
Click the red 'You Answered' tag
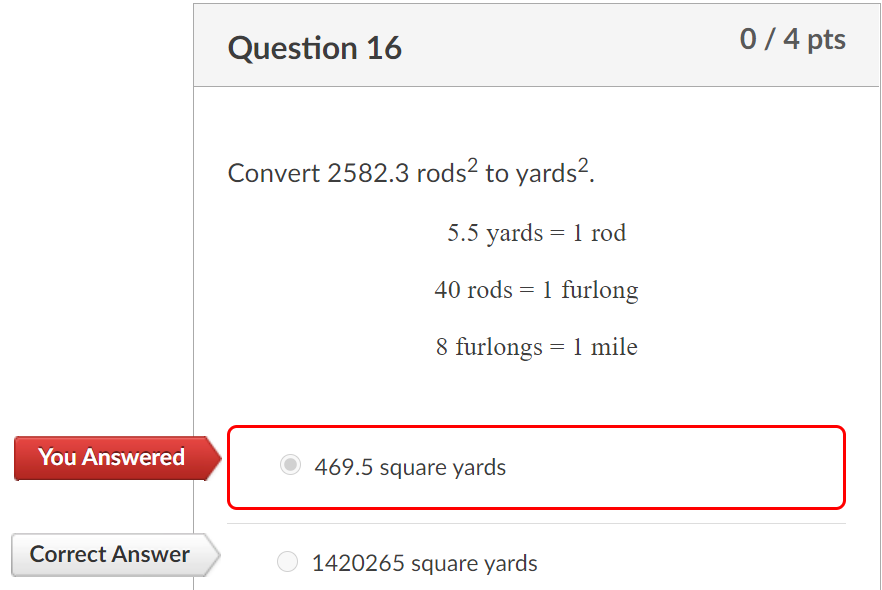coord(111,458)
